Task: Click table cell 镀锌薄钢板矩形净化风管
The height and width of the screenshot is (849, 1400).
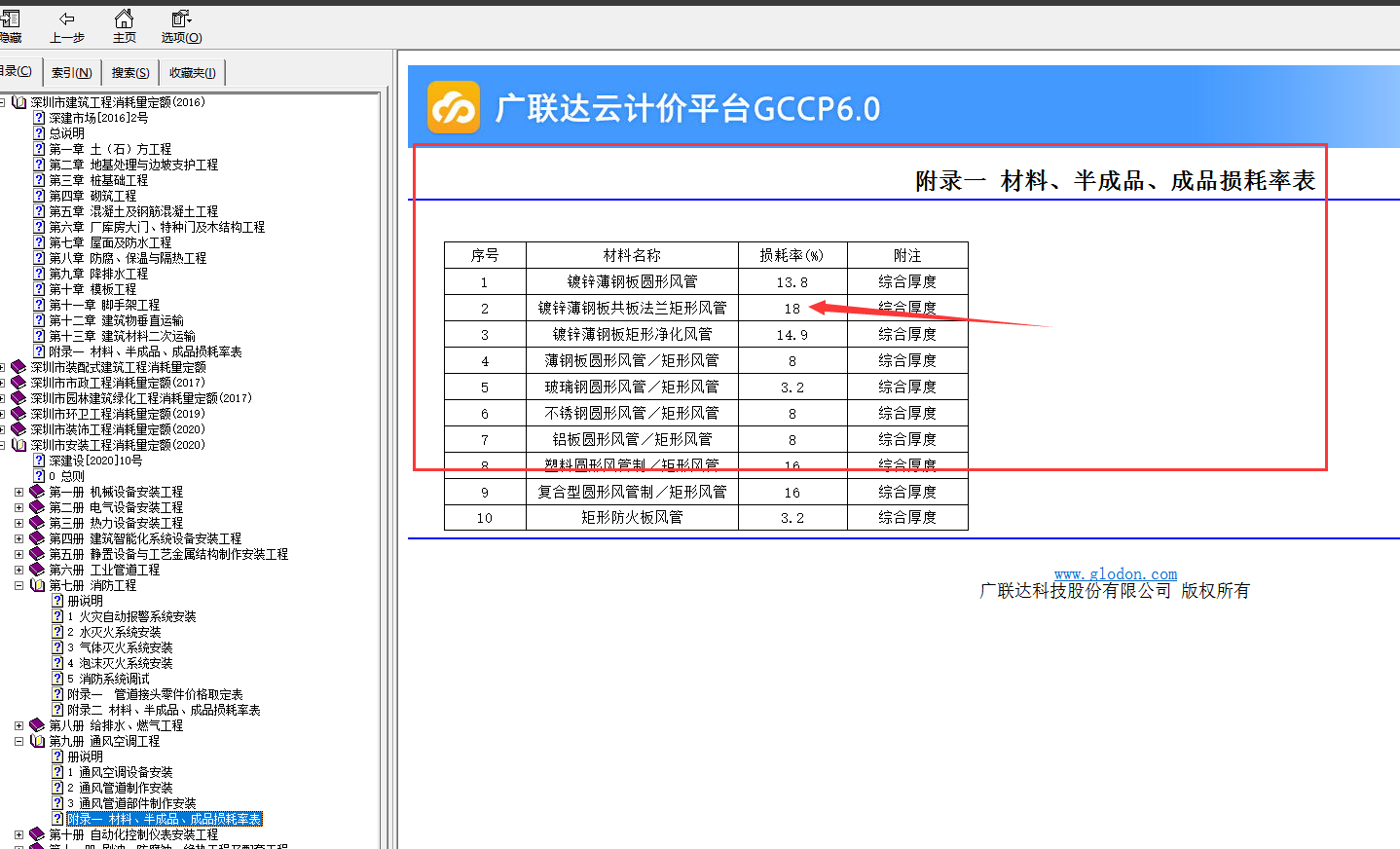Action: click(632, 334)
